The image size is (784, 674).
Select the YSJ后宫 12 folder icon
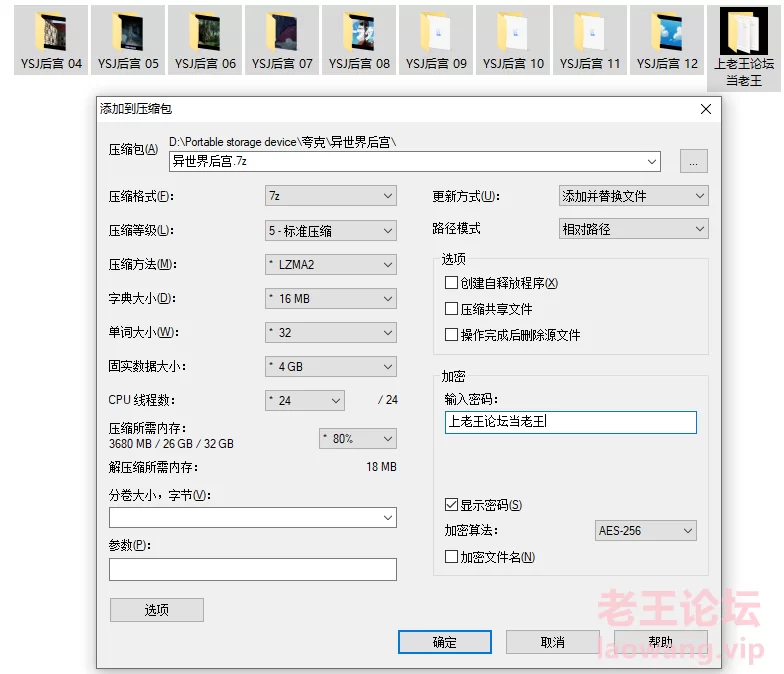pyautogui.click(x=667, y=40)
